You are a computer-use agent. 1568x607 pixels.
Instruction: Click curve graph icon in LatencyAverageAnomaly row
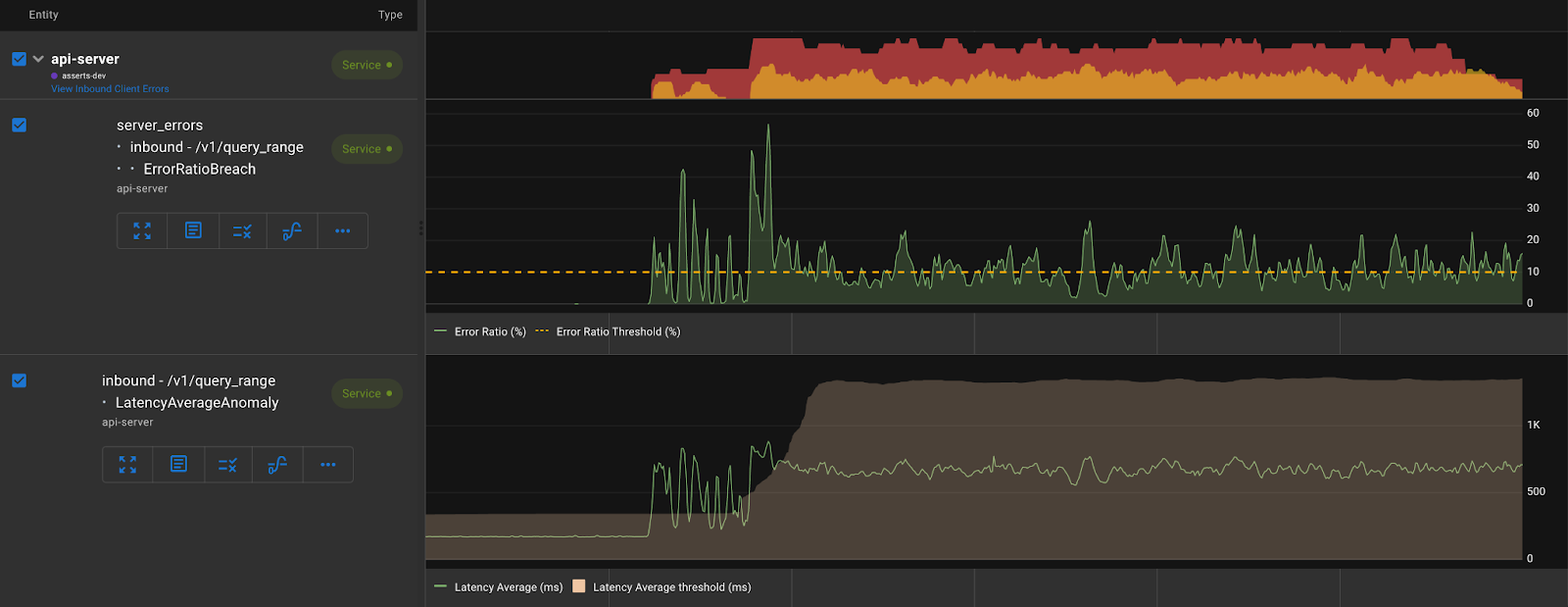pos(277,465)
